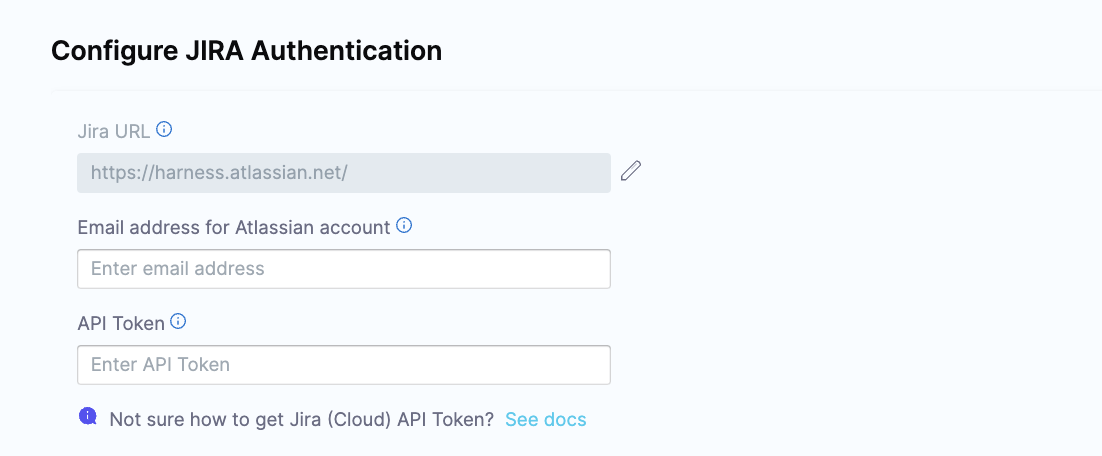Show the API Token help tooltip

(x=178, y=322)
